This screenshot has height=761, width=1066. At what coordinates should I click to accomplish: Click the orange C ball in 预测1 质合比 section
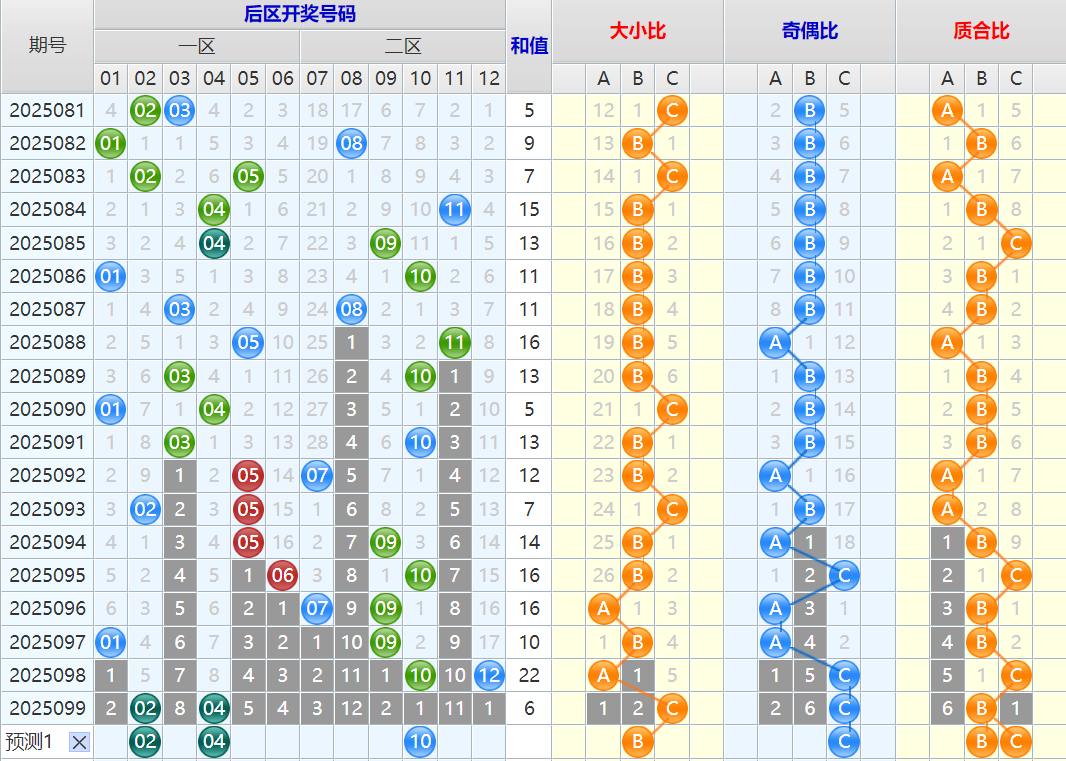pyautogui.click(x=1016, y=741)
